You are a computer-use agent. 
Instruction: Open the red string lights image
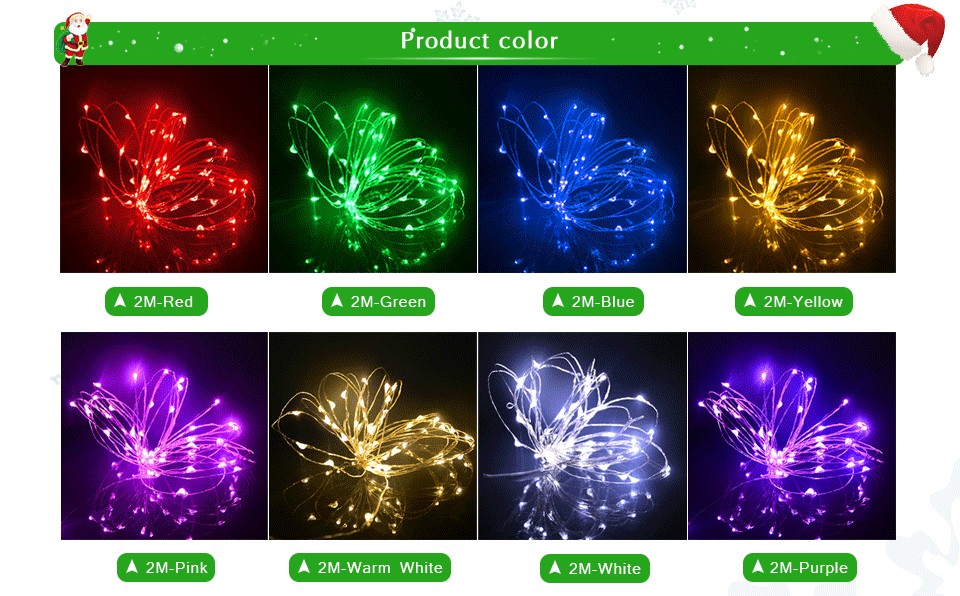[164, 169]
